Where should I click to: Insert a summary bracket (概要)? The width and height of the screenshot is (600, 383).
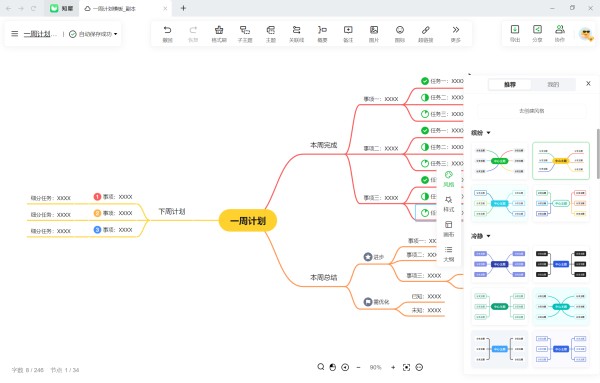[322, 34]
